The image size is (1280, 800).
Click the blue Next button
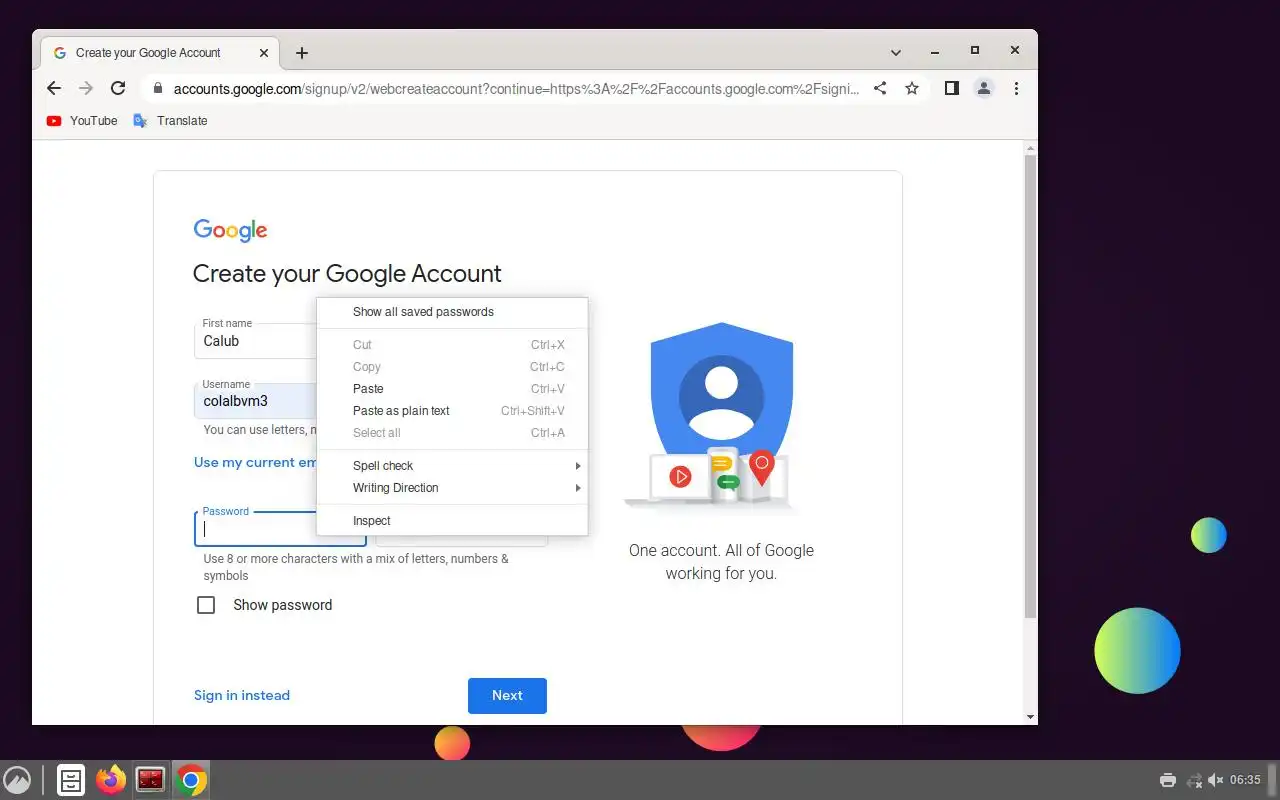click(507, 696)
